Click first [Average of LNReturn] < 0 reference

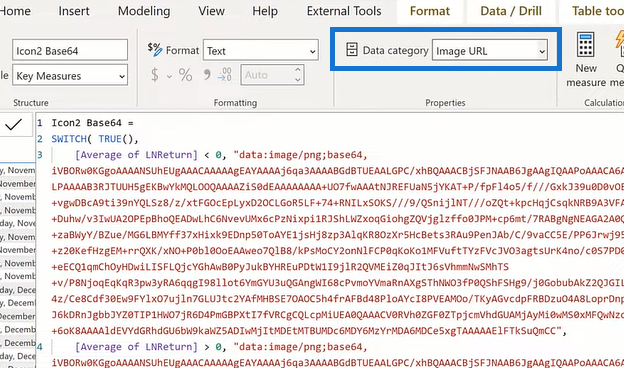149,155
